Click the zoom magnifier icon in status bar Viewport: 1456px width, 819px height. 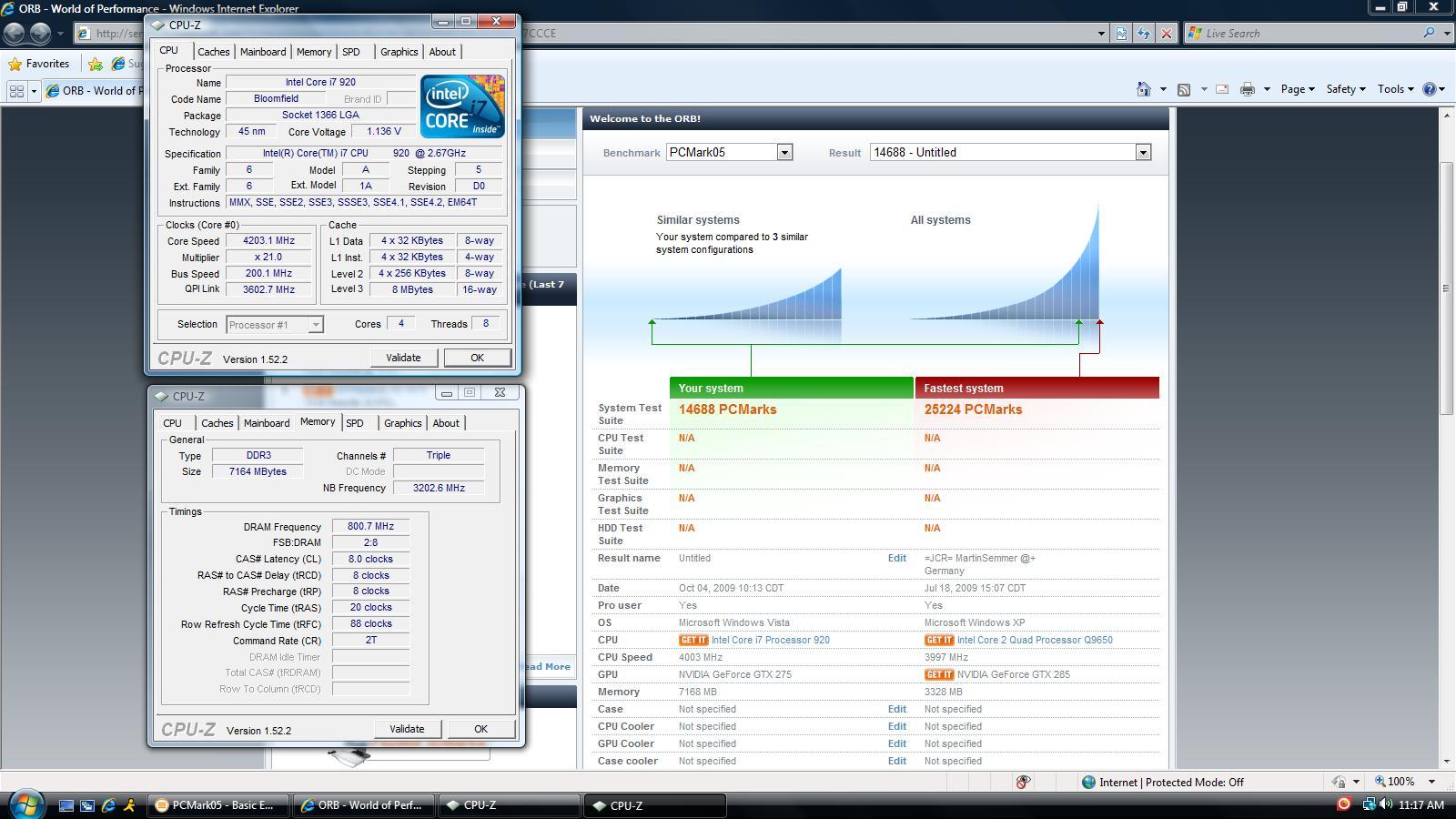(1380, 782)
